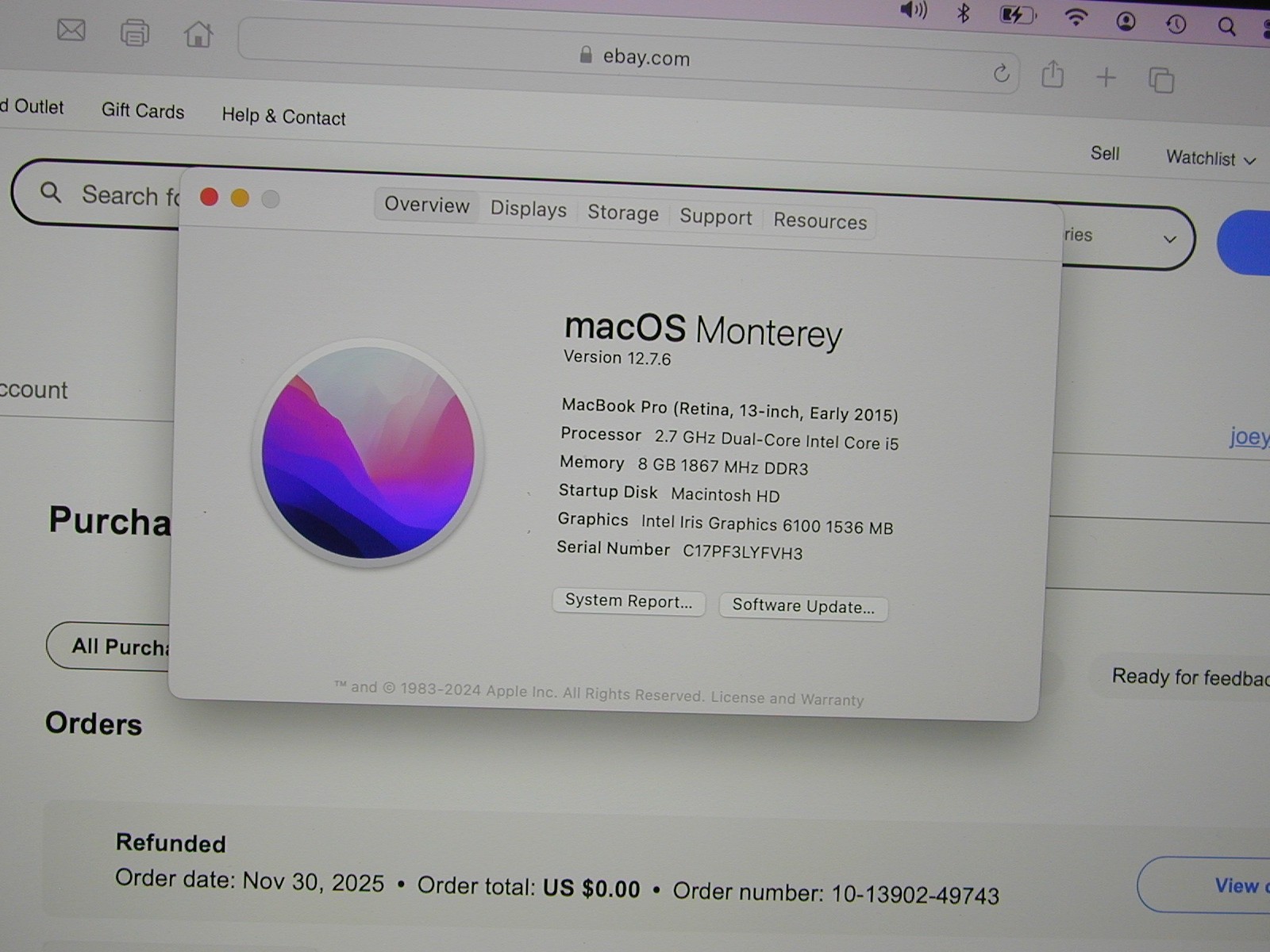Click Order date Nov 30, 2025
Viewport: 1270px width, 952px height.
pyautogui.click(x=249, y=881)
